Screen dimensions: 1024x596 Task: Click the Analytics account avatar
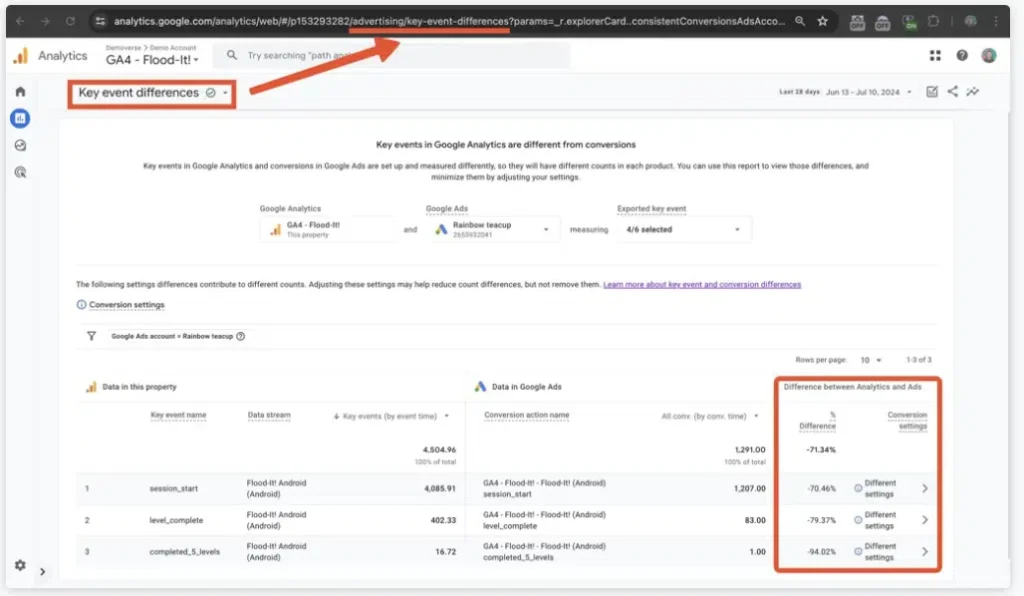(989, 55)
